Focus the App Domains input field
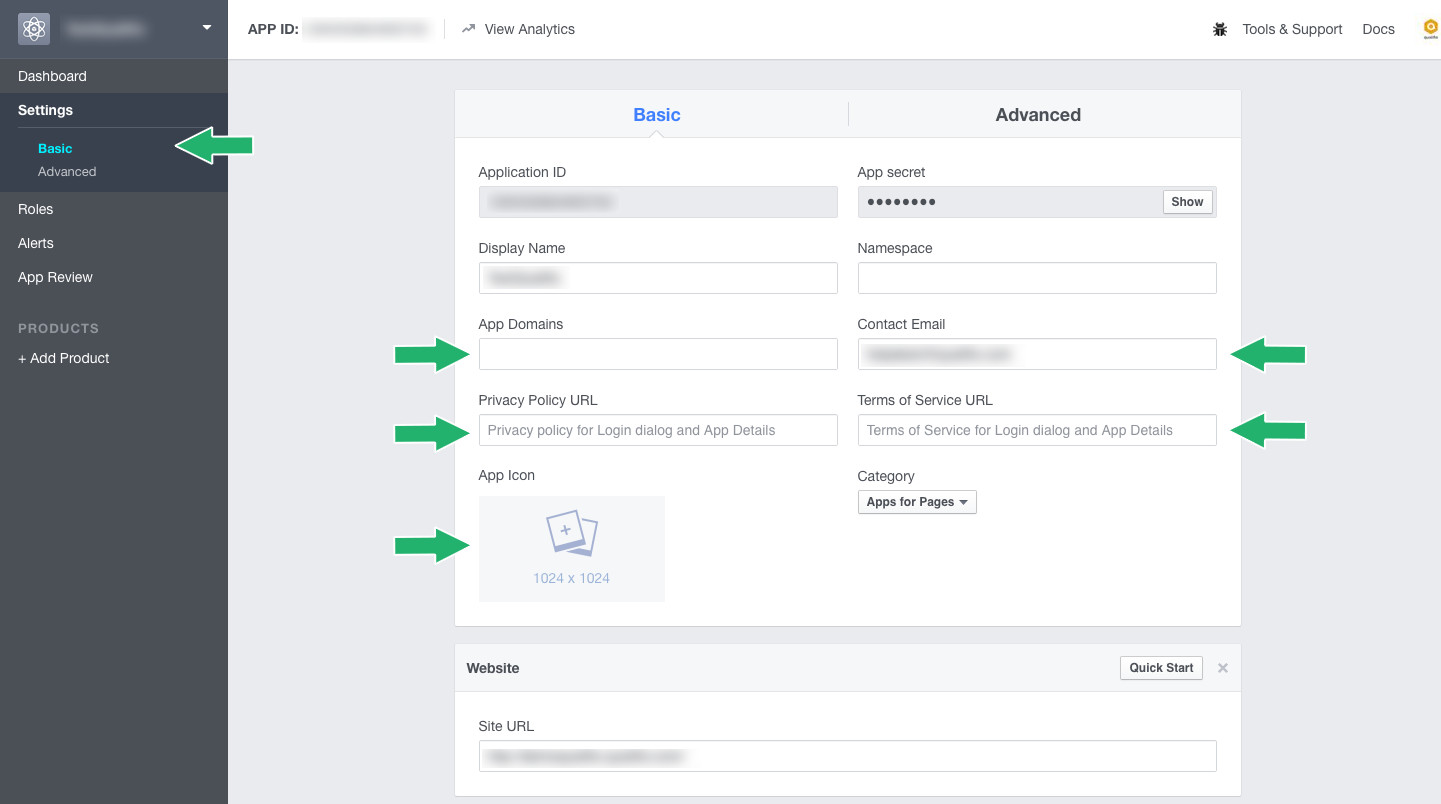The image size is (1441, 804). tap(657, 354)
